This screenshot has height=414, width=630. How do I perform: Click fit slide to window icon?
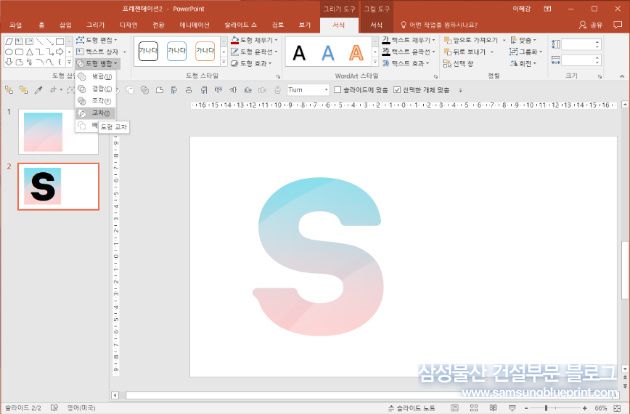click(617, 408)
